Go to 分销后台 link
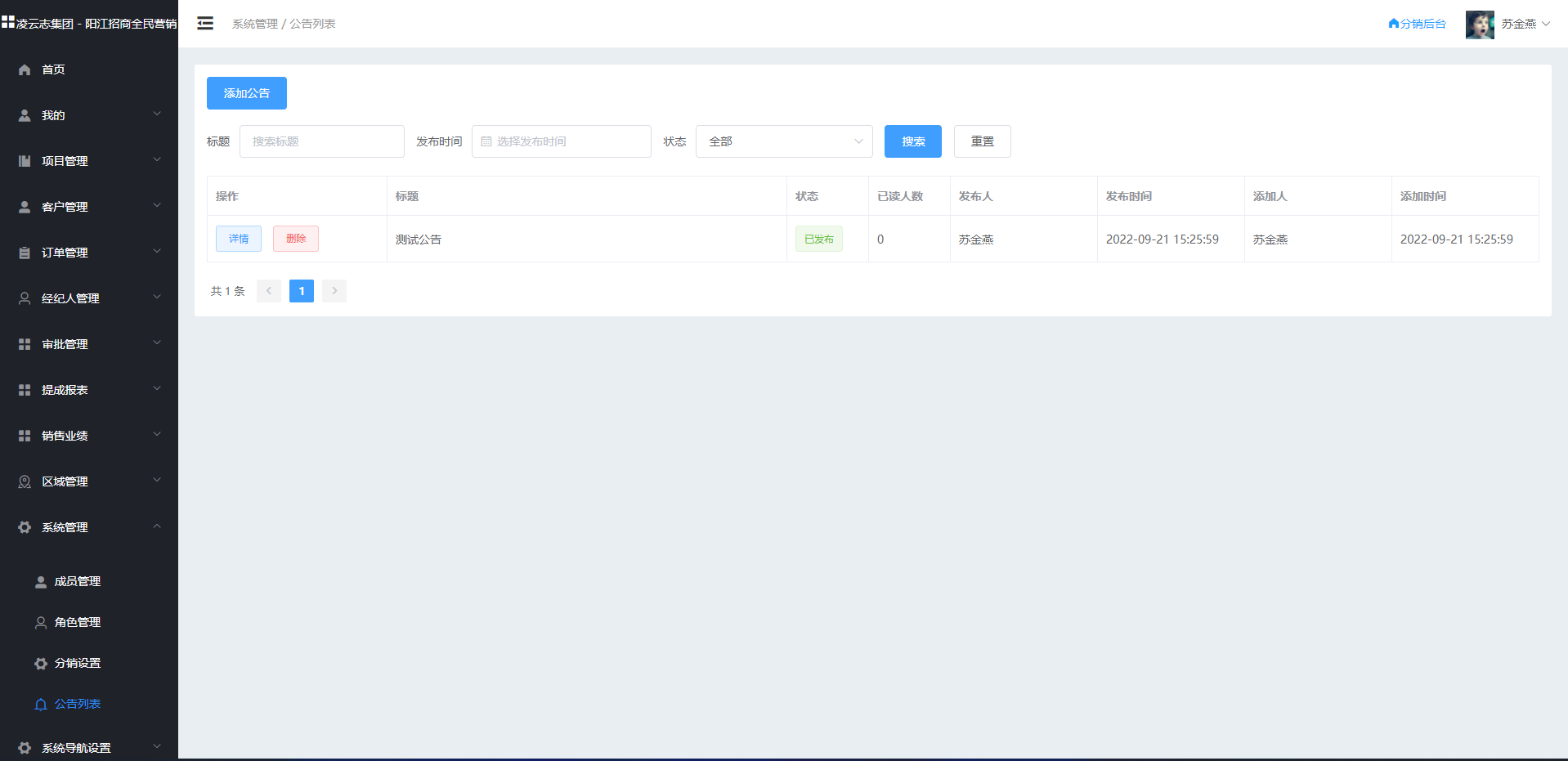 coord(1417,24)
